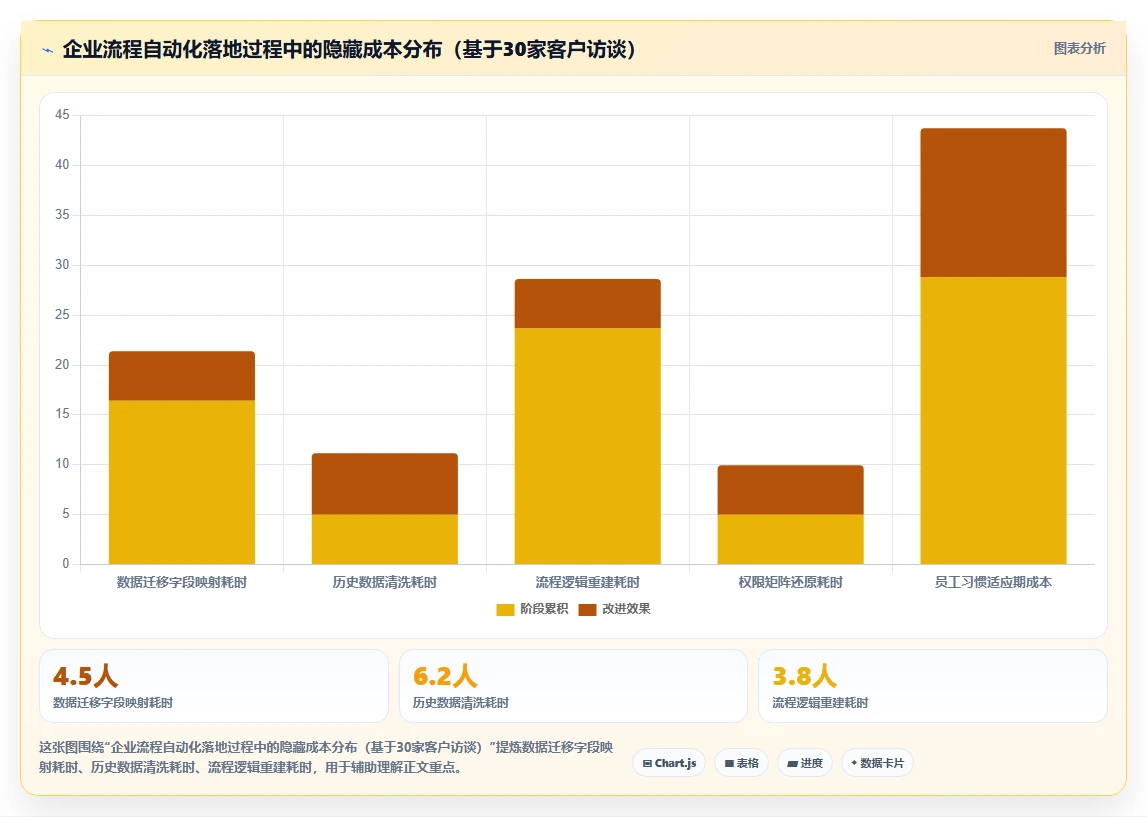Click the y-axis tick label 20
Viewport: 1147px width, 817px height.
coord(62,364)
